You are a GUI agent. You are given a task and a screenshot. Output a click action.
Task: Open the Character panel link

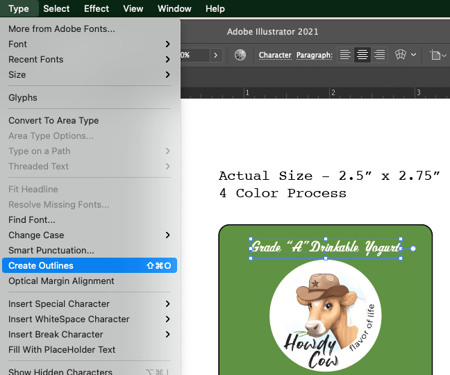coord(275,55)
